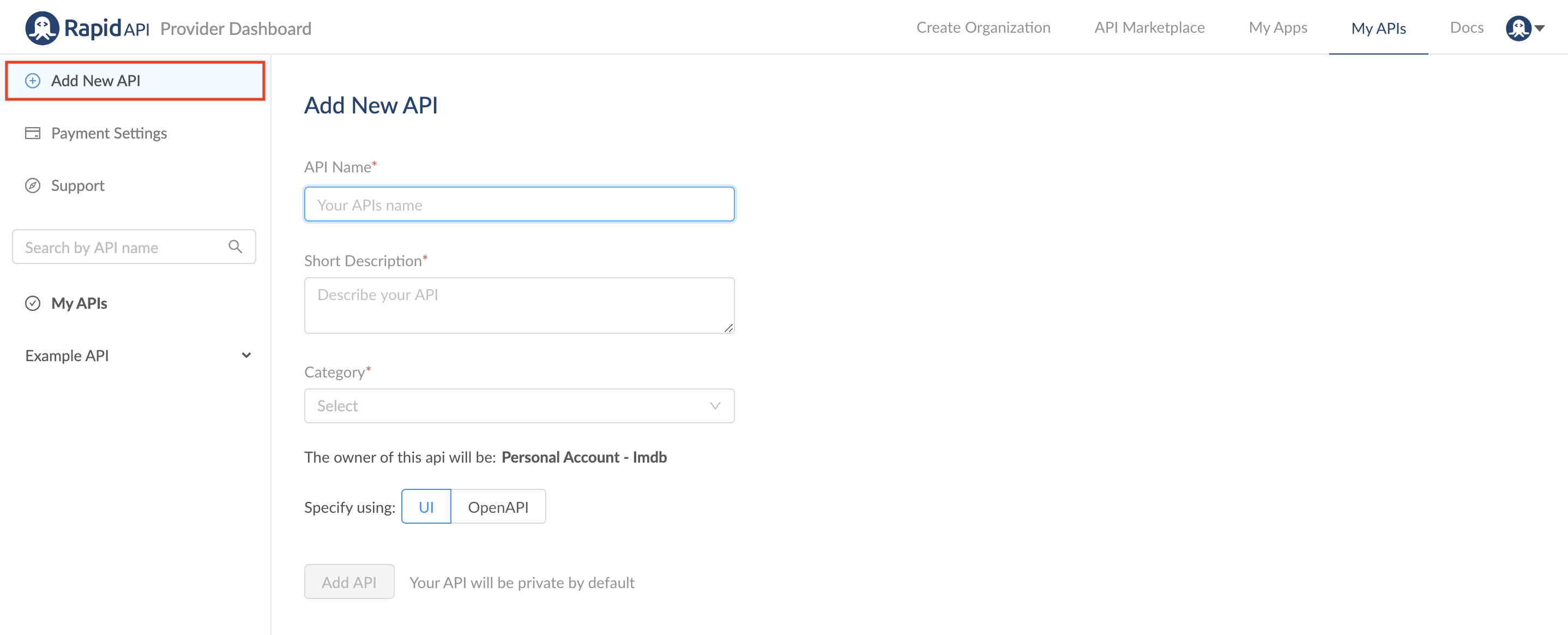Focus the API Name input field

coord(519,205)
